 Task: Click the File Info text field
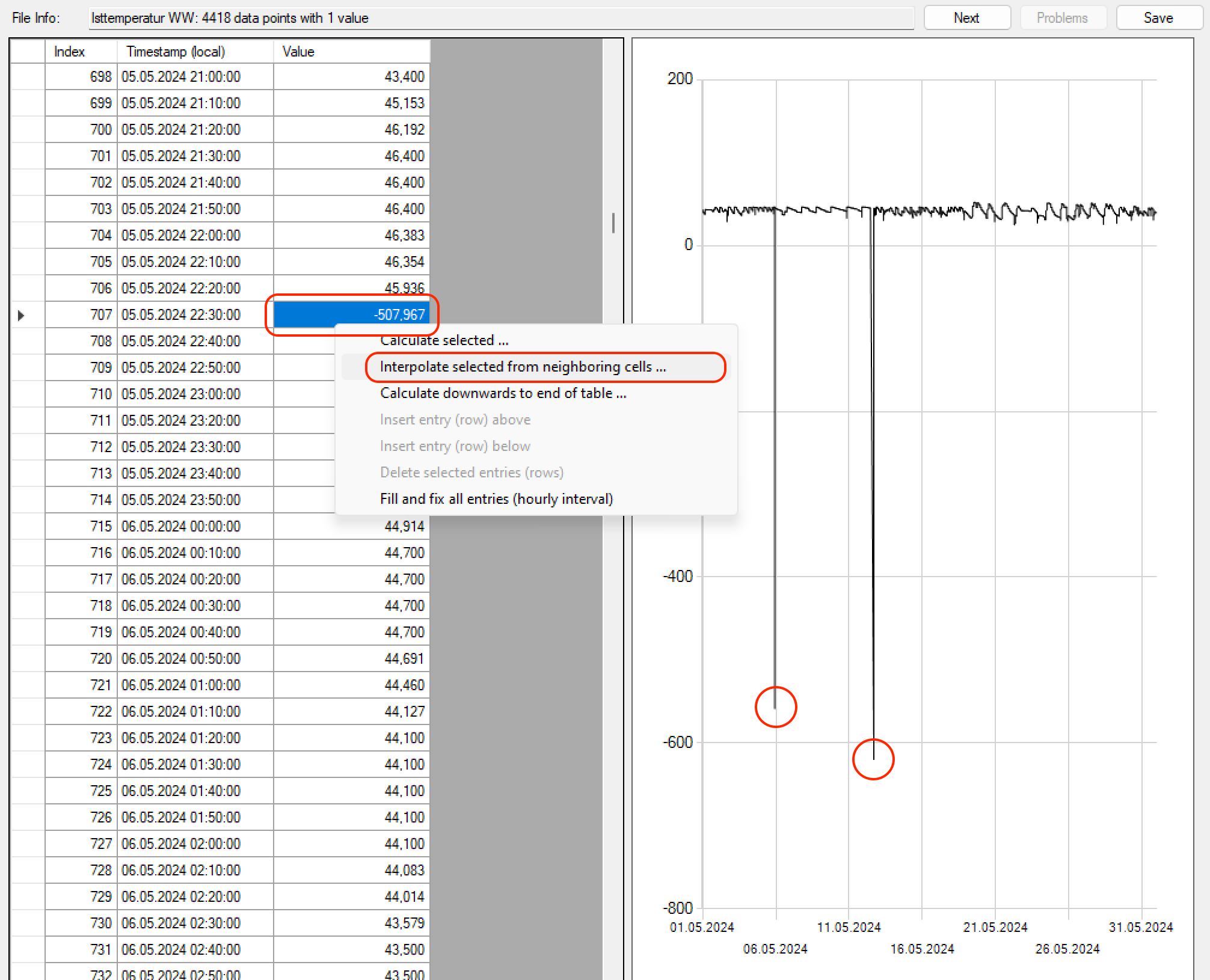tap(500, 18)
